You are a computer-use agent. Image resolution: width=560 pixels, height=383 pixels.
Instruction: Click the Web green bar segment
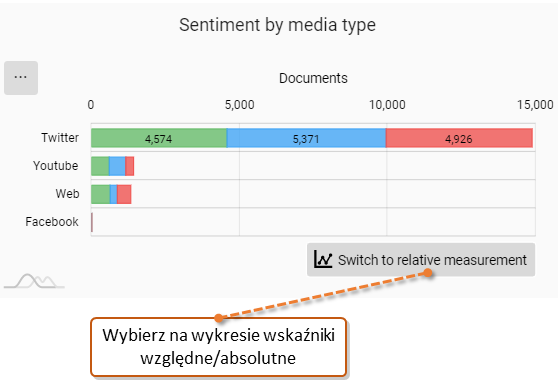(x=100, y=194)
